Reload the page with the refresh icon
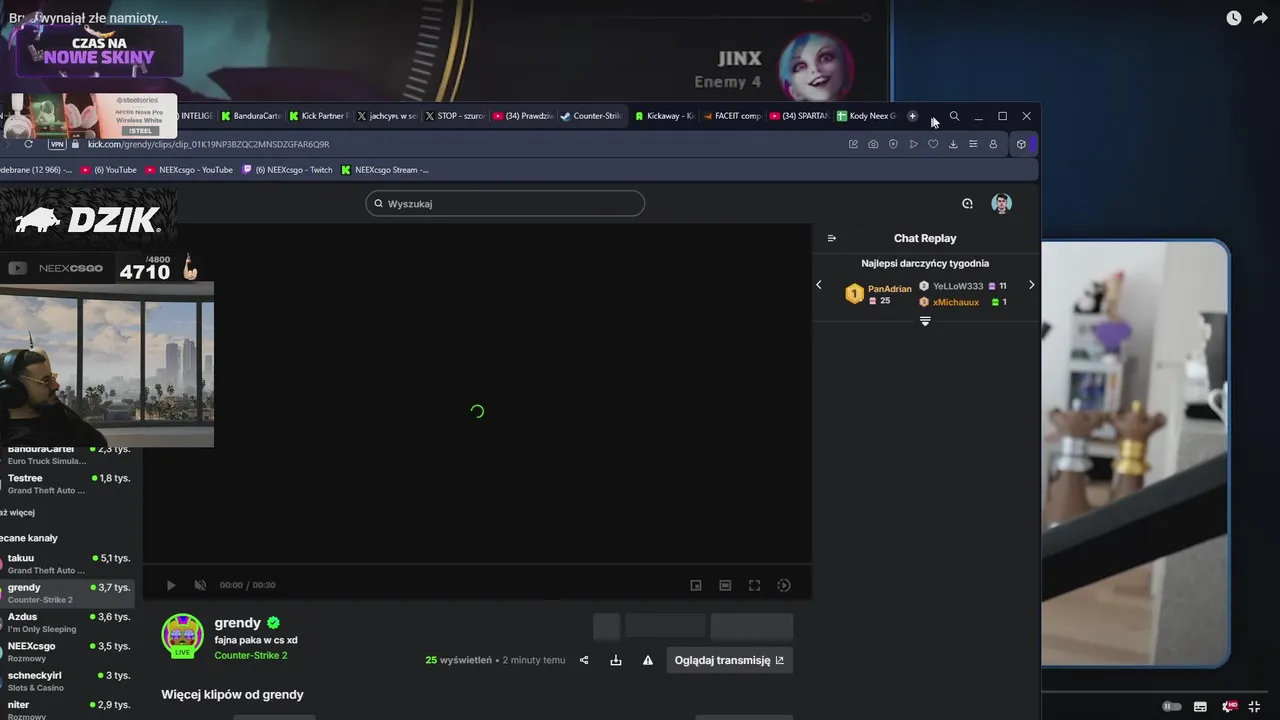 [x=28, y=144]
